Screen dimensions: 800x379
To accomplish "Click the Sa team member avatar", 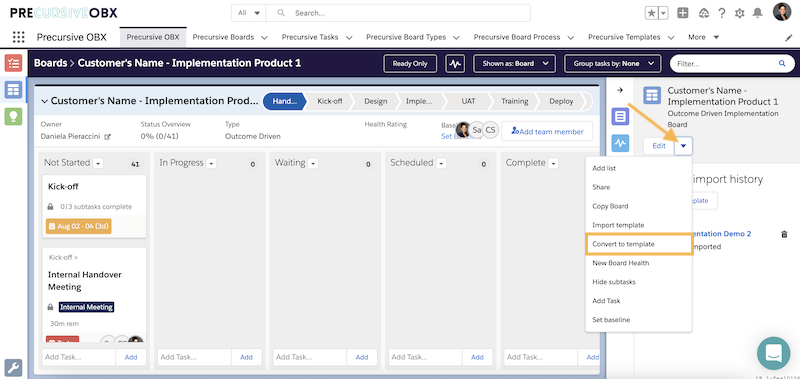I will (x=477, y=130).
